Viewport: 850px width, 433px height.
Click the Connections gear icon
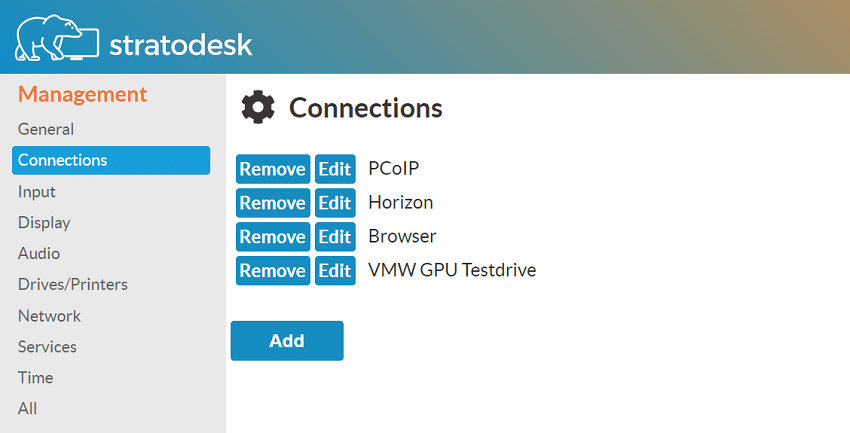258,107
